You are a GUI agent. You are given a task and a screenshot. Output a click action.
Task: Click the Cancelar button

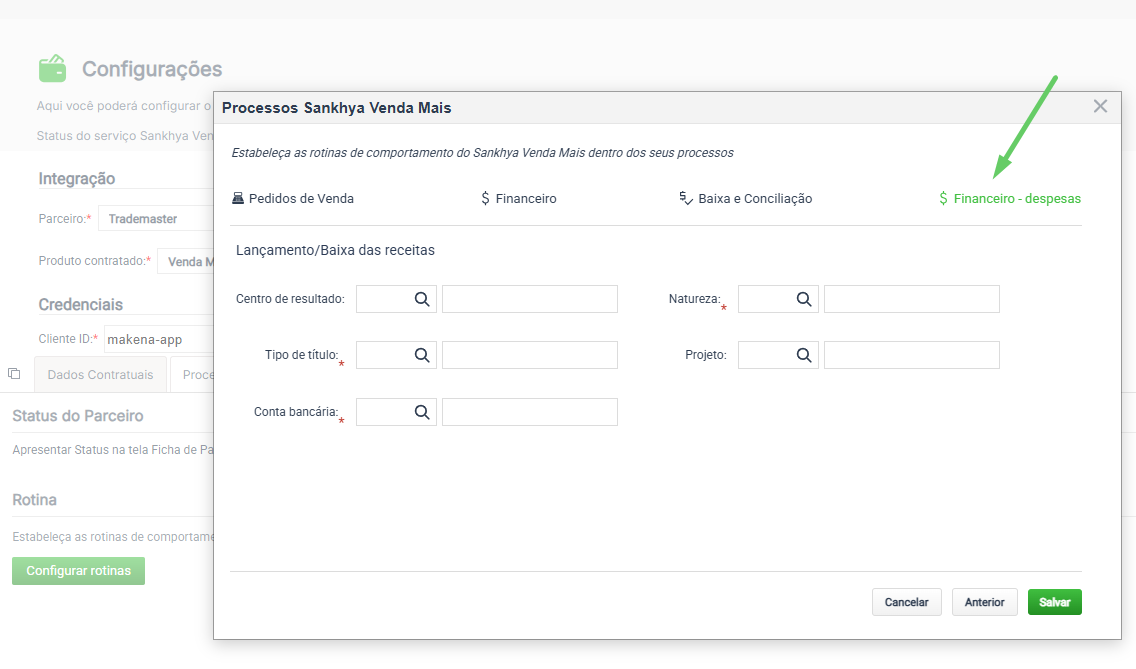[x=906, y=602]
